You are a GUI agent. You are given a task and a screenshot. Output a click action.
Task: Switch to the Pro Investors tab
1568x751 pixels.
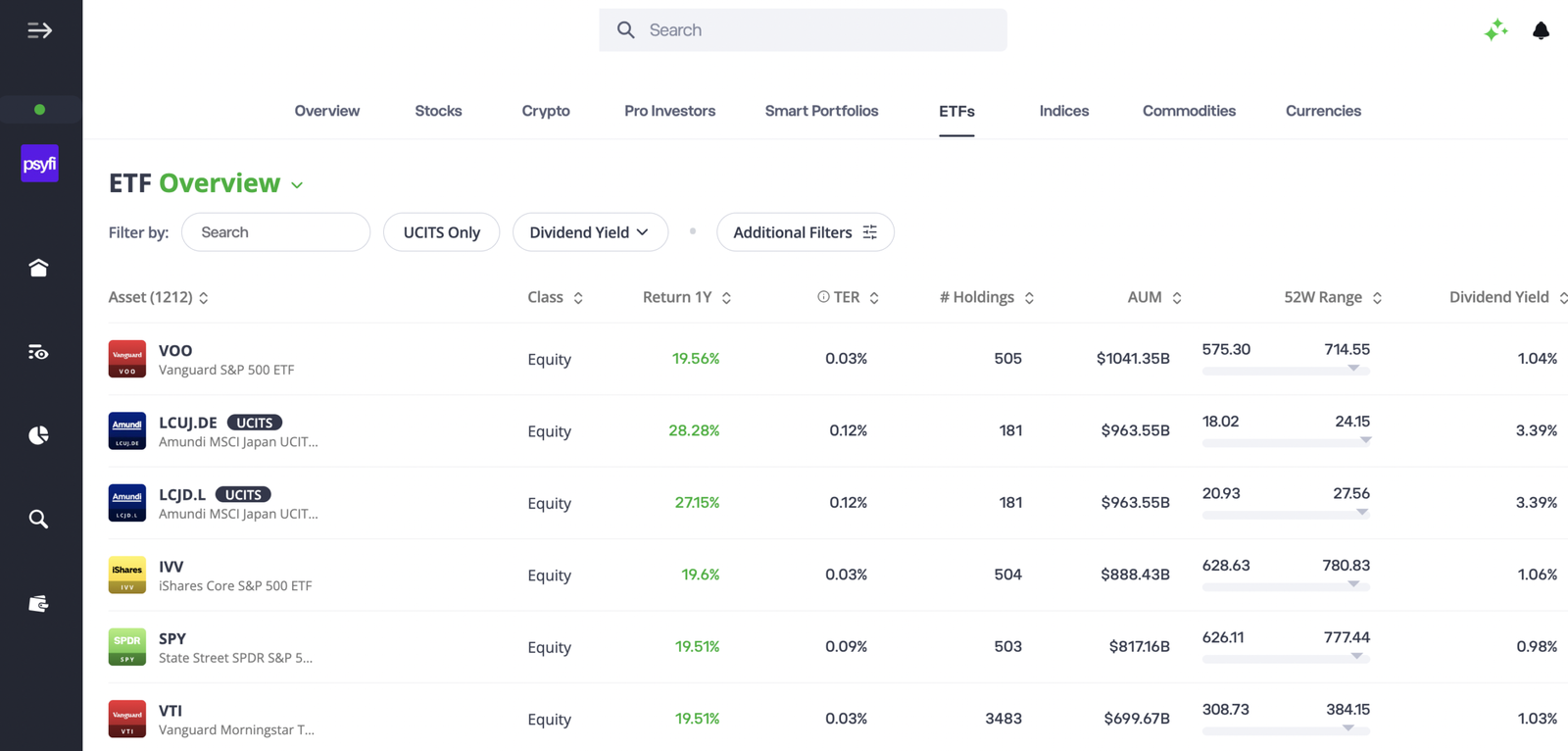click(x=670, y=111)
